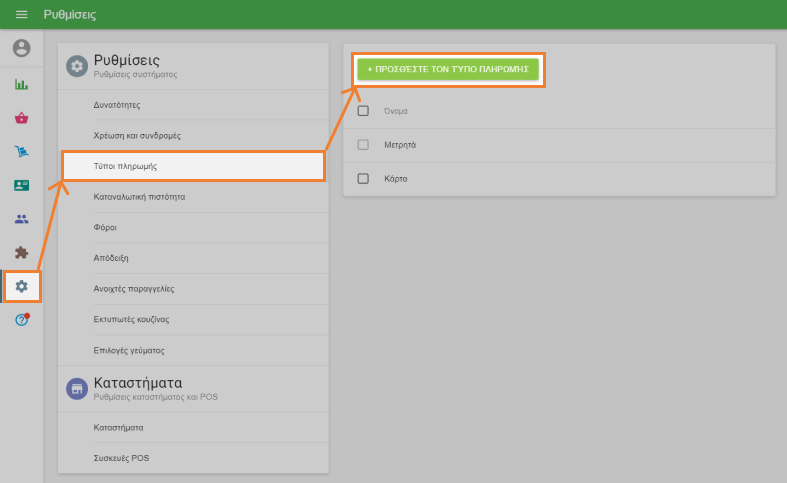Open the puzzle piece integrations icon
787x483 pixels.
pyautogui.click(x=21, y=253)
